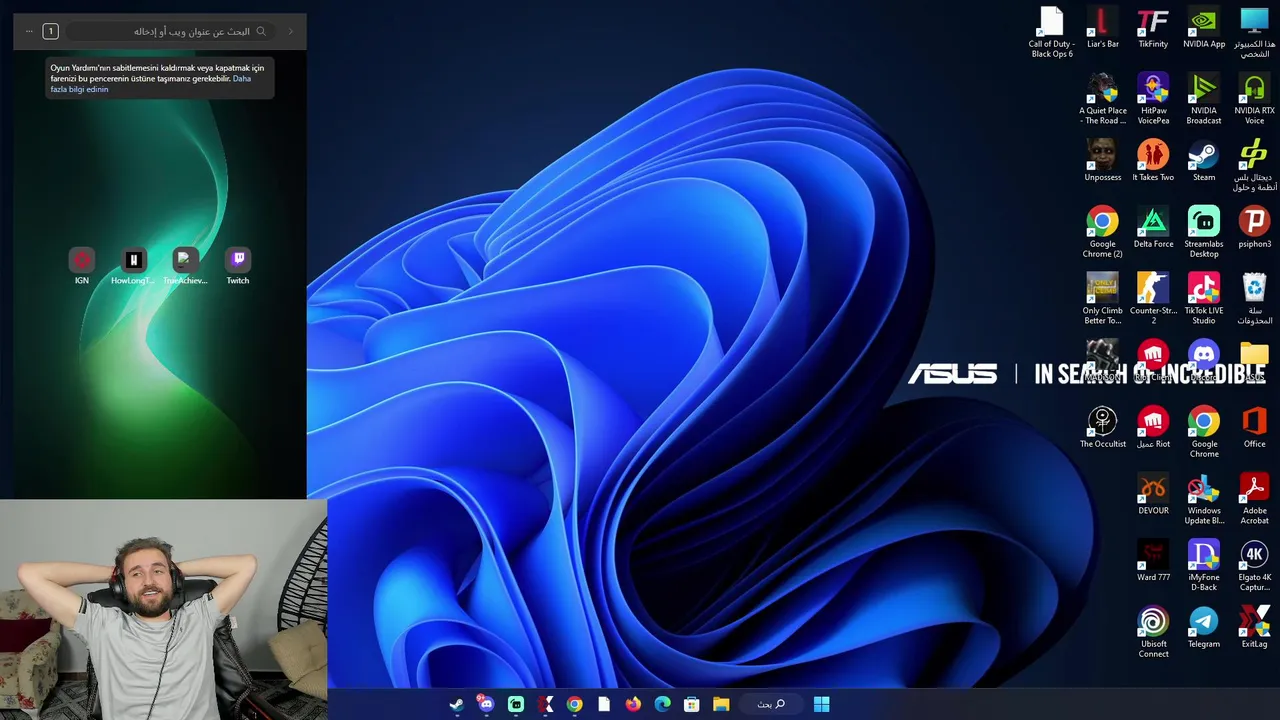Select the Office desktop icon
1280x720 pixels.
click(x=1254, y=428)
